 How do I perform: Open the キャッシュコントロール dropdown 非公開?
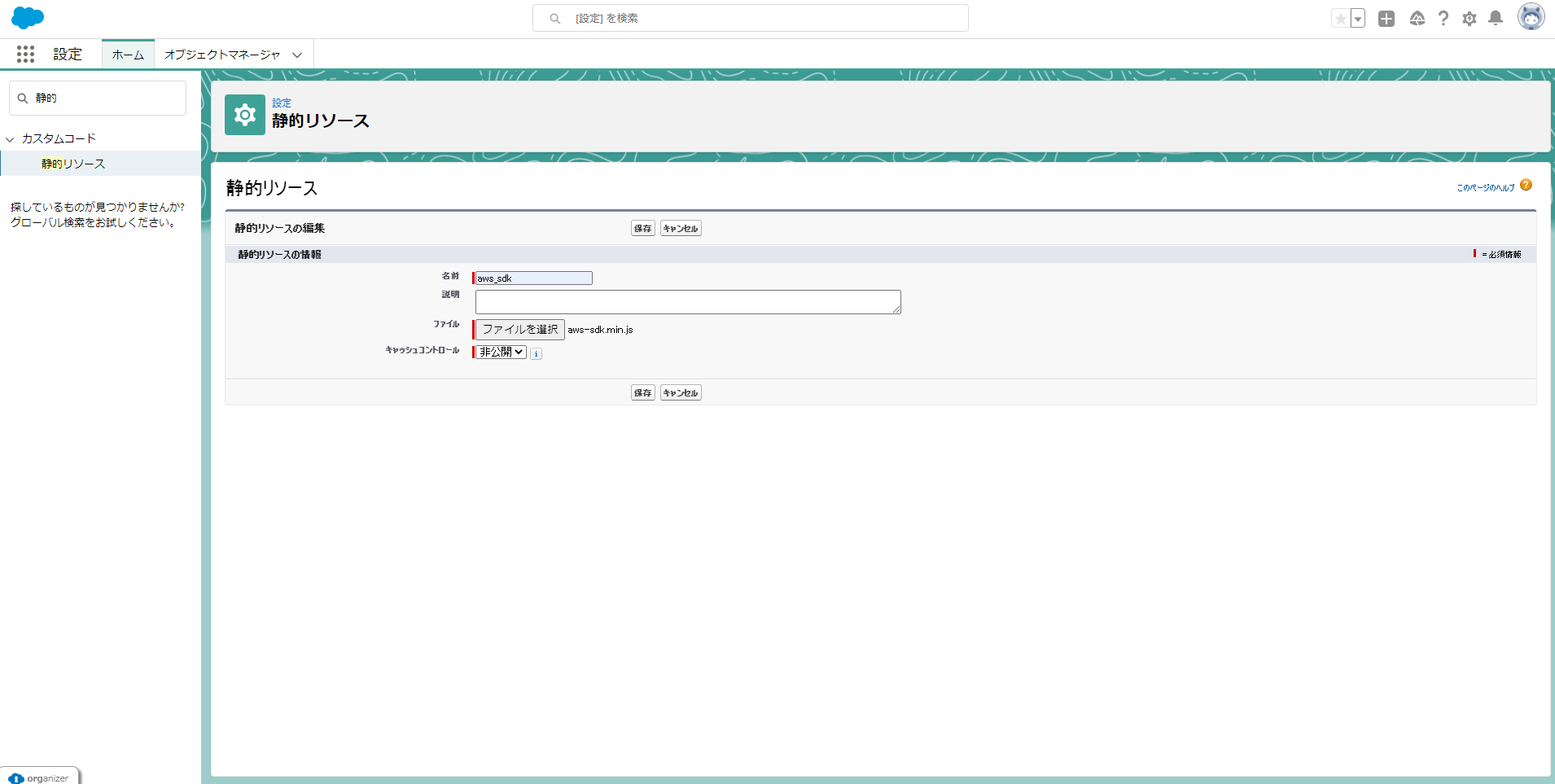point(502,352)
